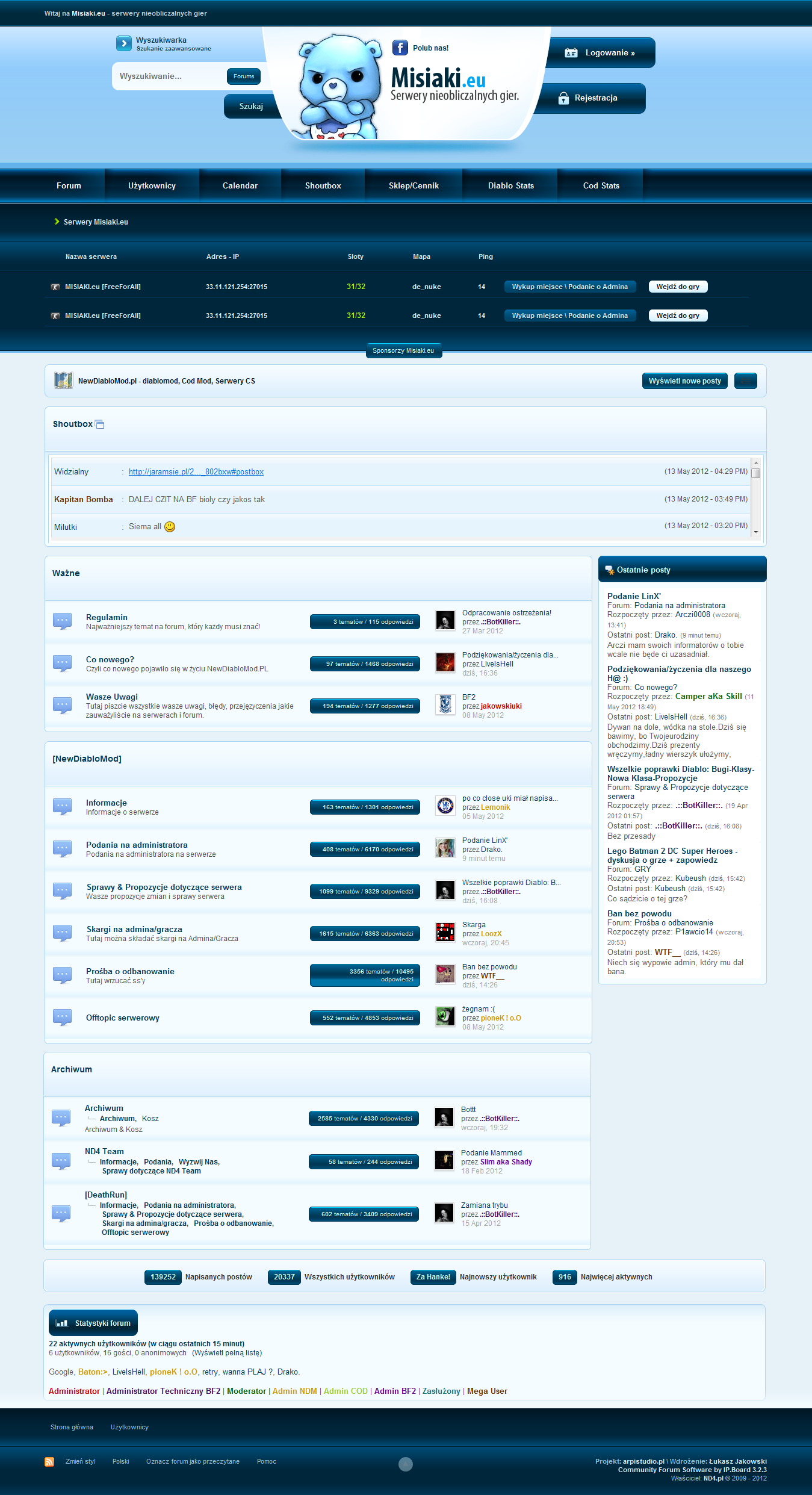This screenshot has height=1495, width=812.
Task: Go to Sklep/Cennik in navigation bar
Action: 414,185
